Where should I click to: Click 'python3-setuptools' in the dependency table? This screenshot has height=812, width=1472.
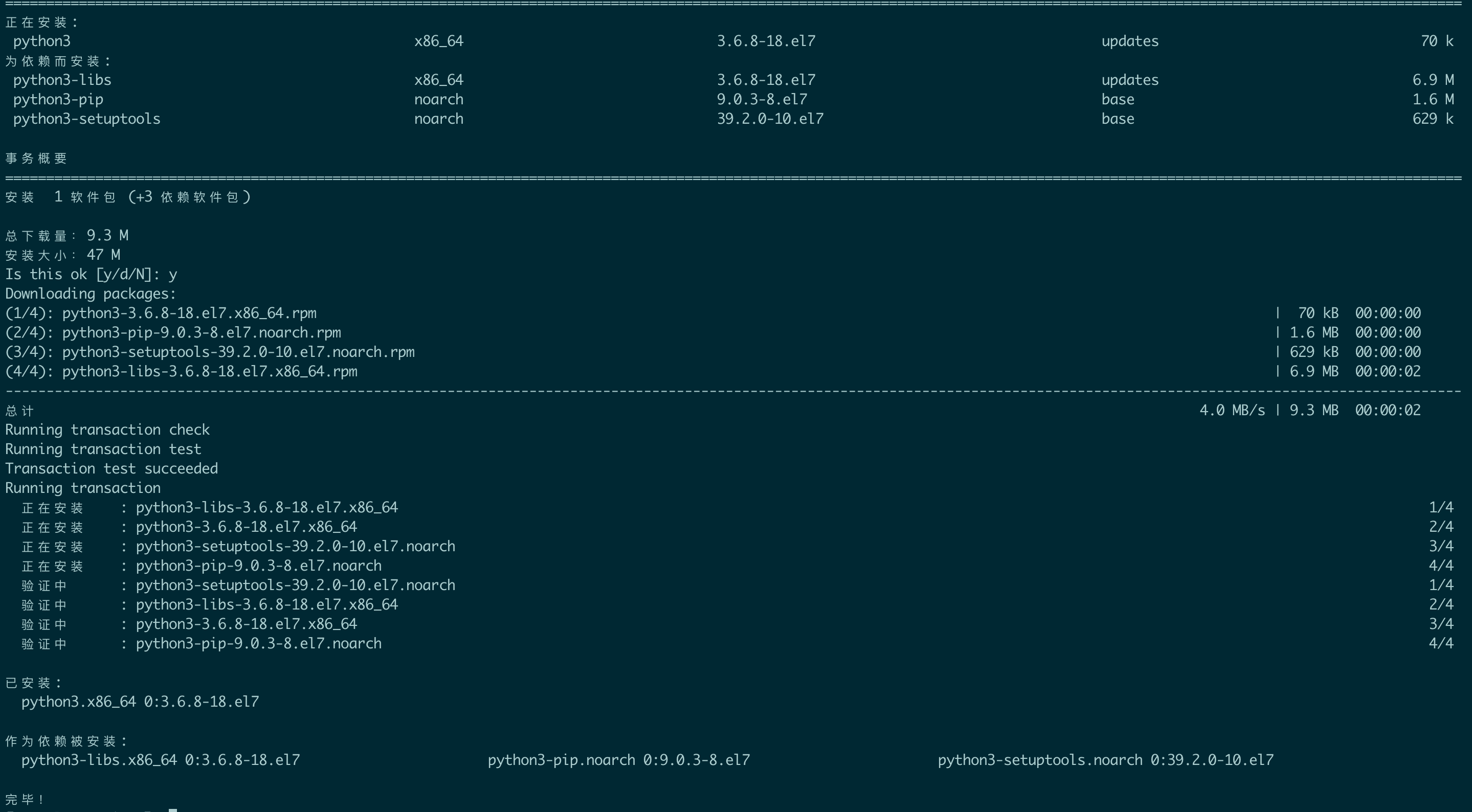click(x=87, y=119)
